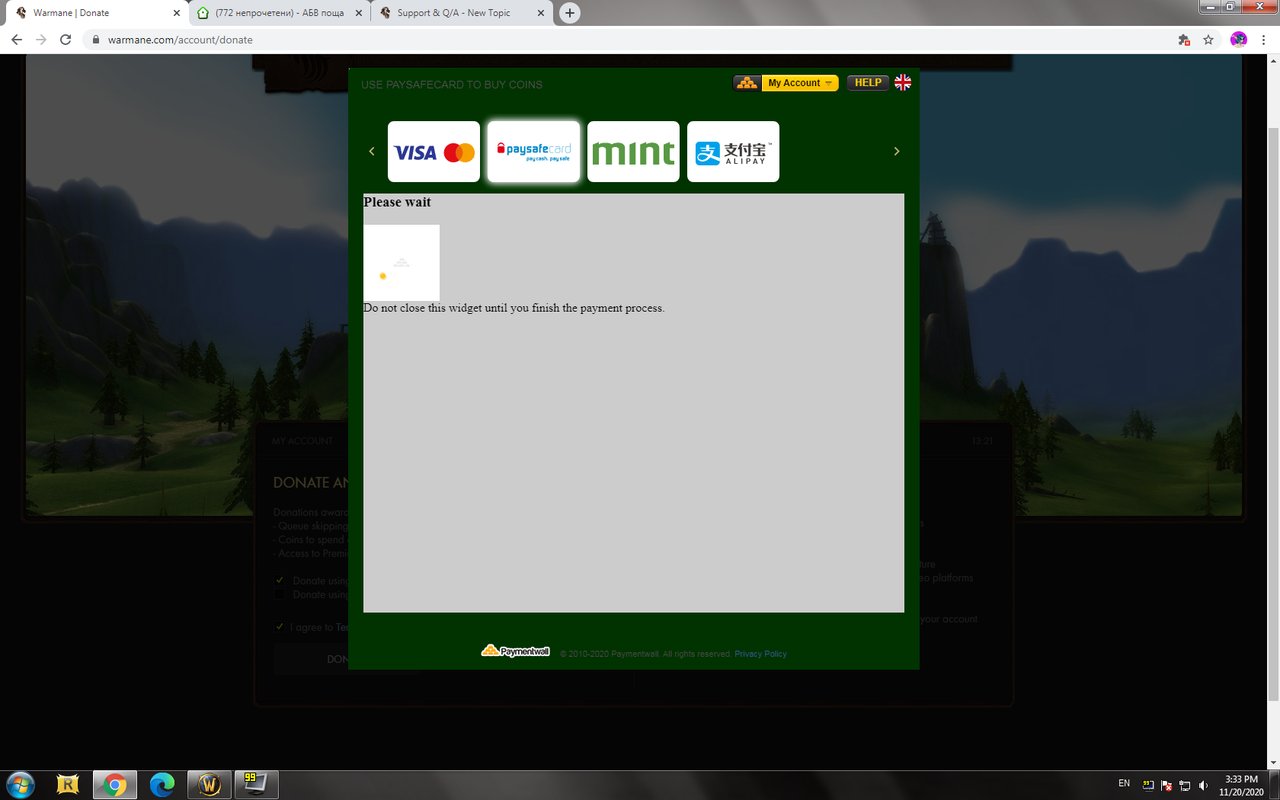Screen dimensions: 1280x800
Task: Open the volume speaker tray icon
Action: pyautogui.click(x=1202, y=785)
